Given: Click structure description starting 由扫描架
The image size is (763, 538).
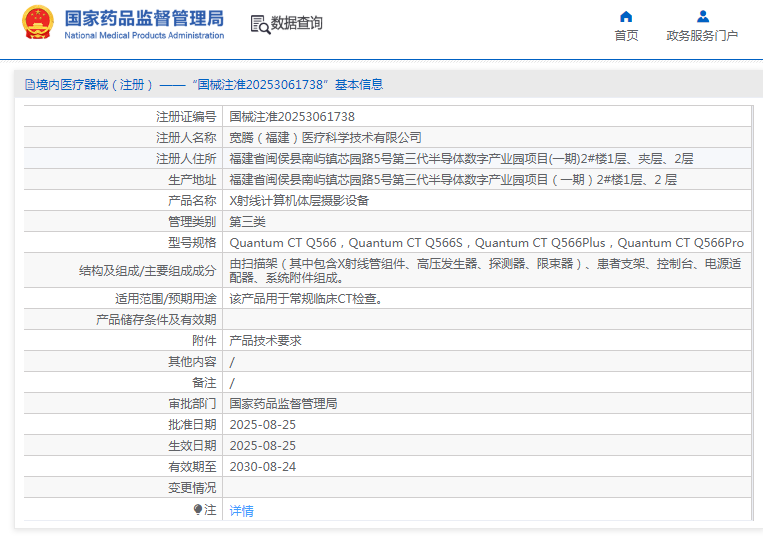Looking at the screenshot, I should tap(485, 270).
